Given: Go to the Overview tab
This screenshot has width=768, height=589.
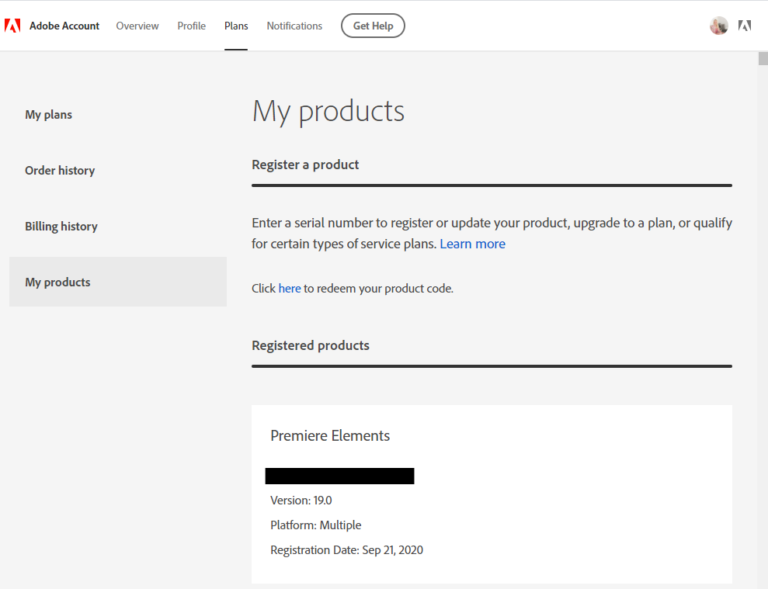Looking at the screenshot, I should coord(137,26).
